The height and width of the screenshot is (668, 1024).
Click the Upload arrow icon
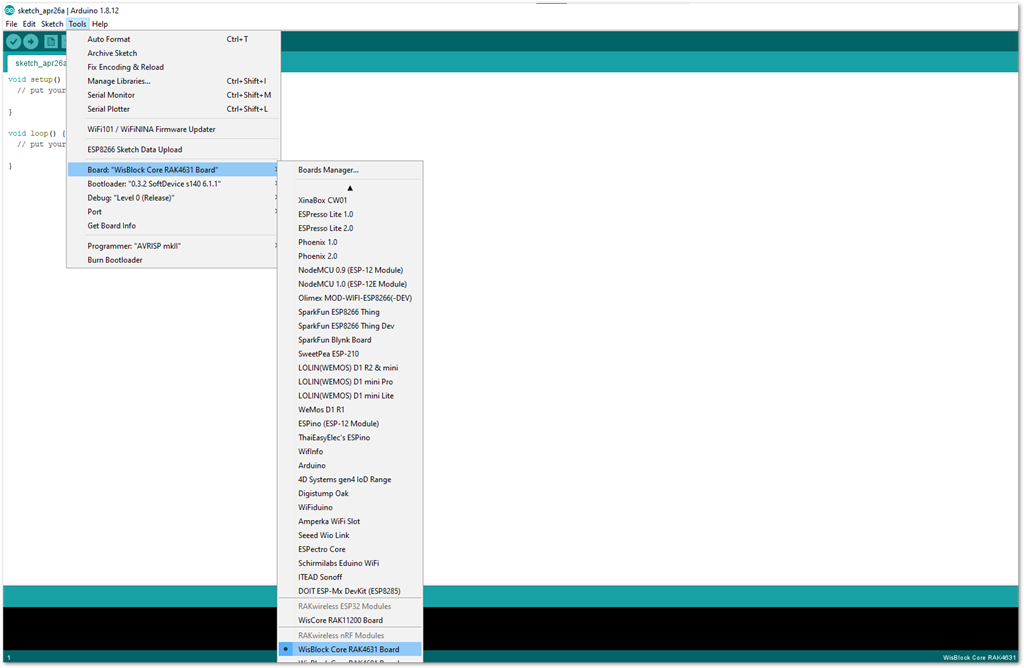tap(32, 41)
